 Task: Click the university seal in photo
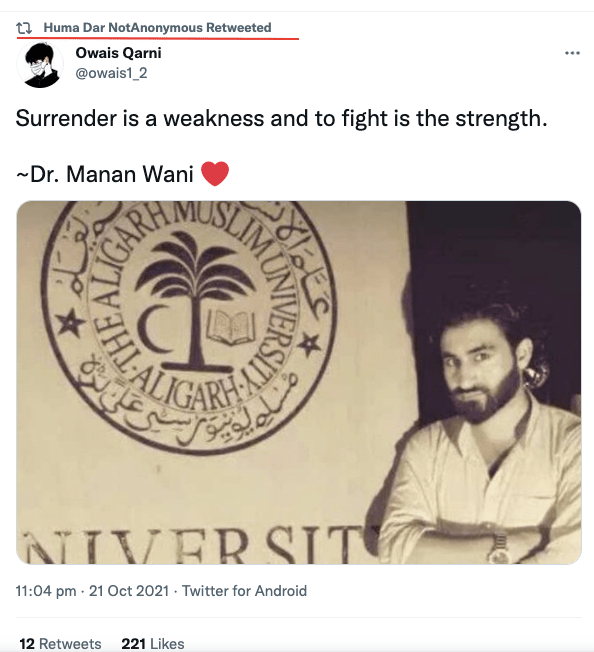[x=189, y=326]
